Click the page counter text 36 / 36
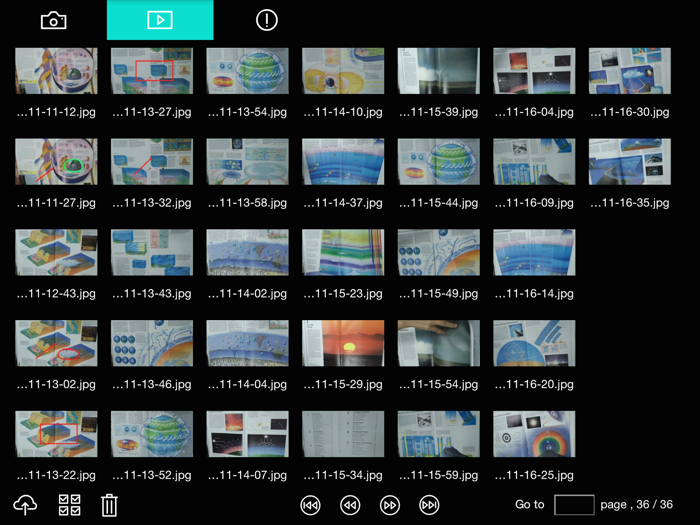 pos(654,504)
